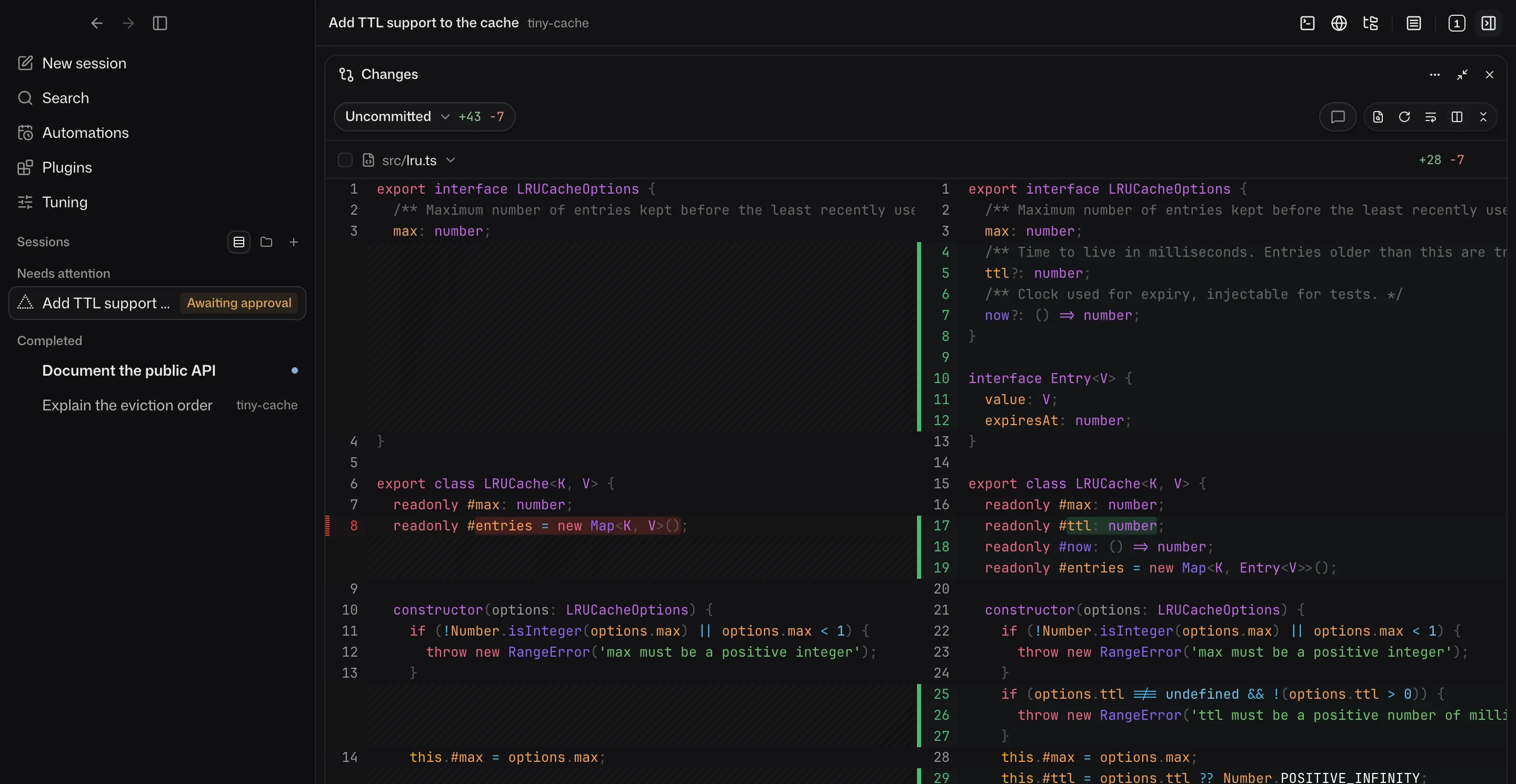The width and height of the screenshot is (1516, 784).
Task: Switch the Sessions list view layout
Action: pyautogui.click(x=239, y=242)
